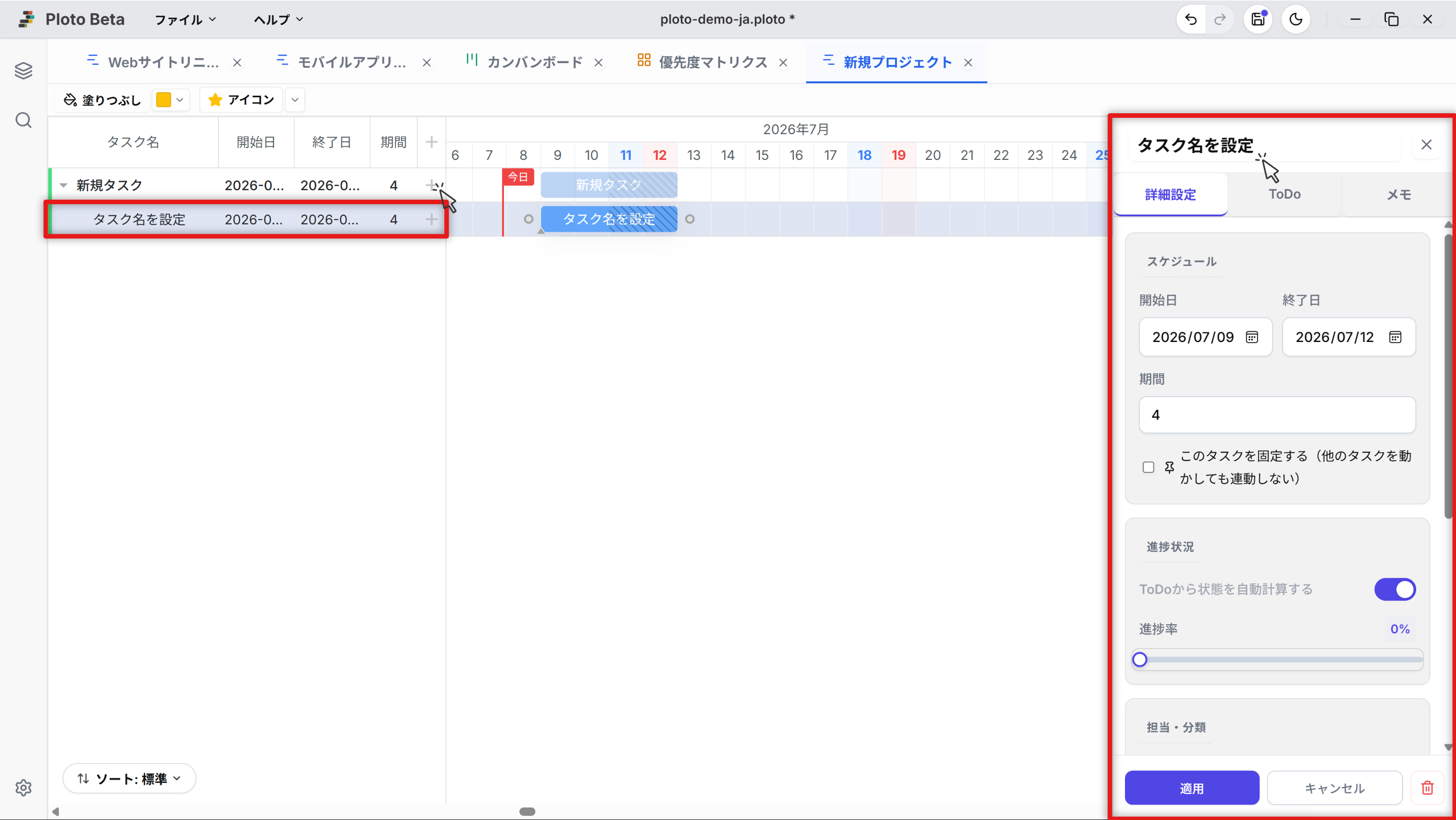
Task: Open the メモ tab in panel
Action: point(1399,194)
